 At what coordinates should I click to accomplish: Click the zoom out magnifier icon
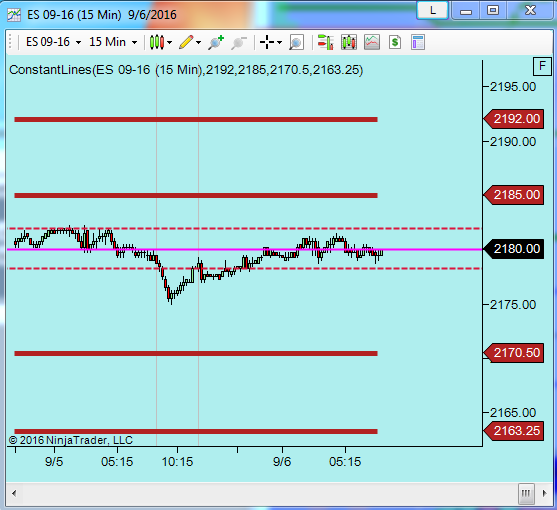coord(239,42)
